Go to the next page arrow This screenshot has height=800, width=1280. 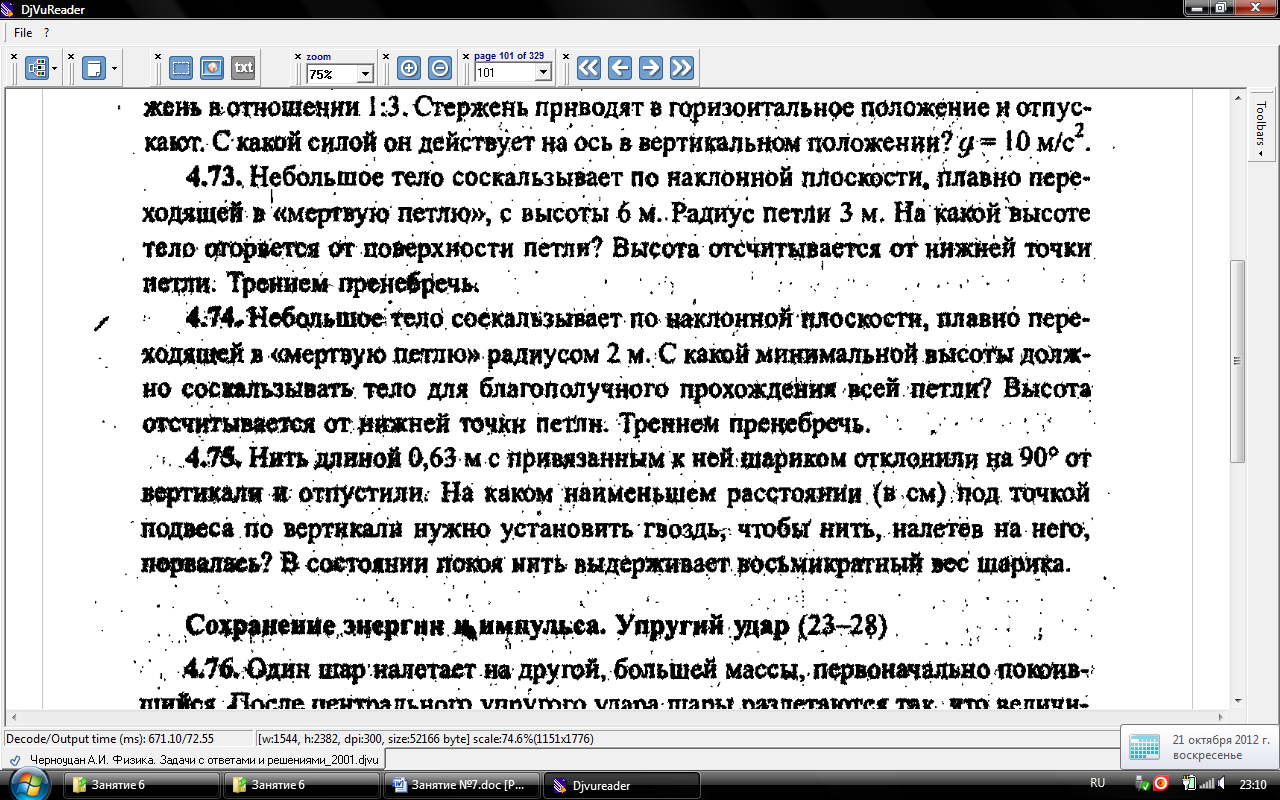651,68
